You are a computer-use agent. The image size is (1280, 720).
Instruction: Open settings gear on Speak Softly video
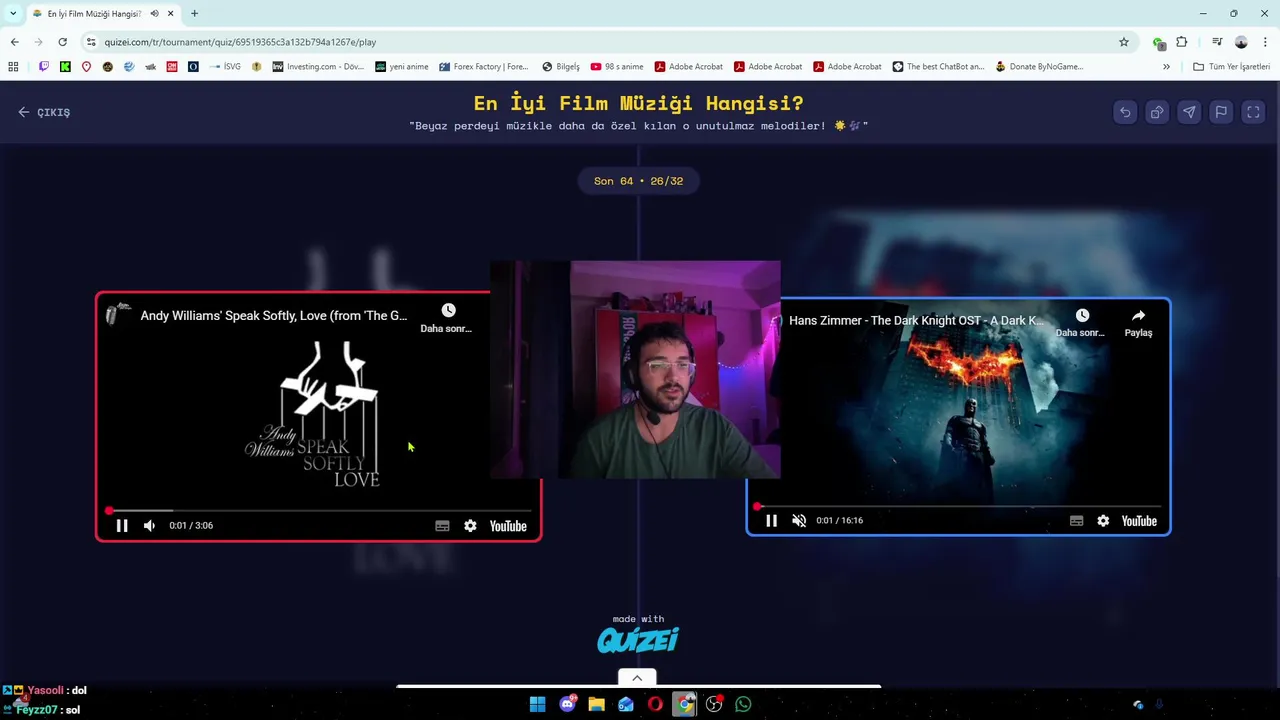[470, 526]
